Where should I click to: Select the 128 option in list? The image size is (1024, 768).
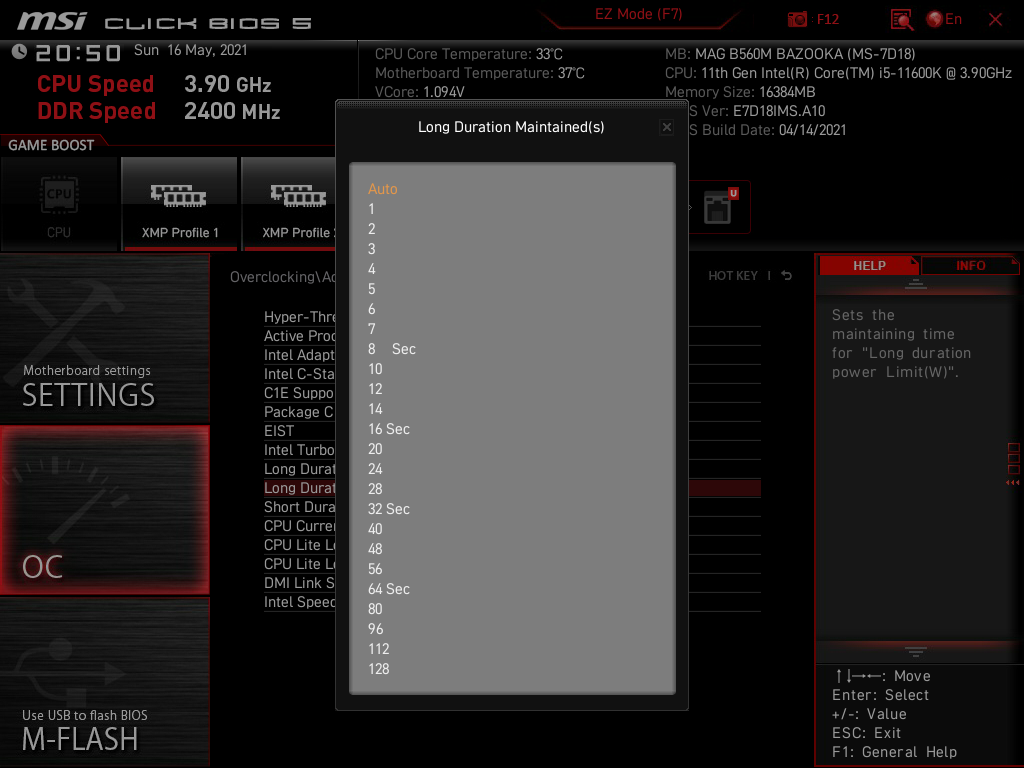[378, 669]
